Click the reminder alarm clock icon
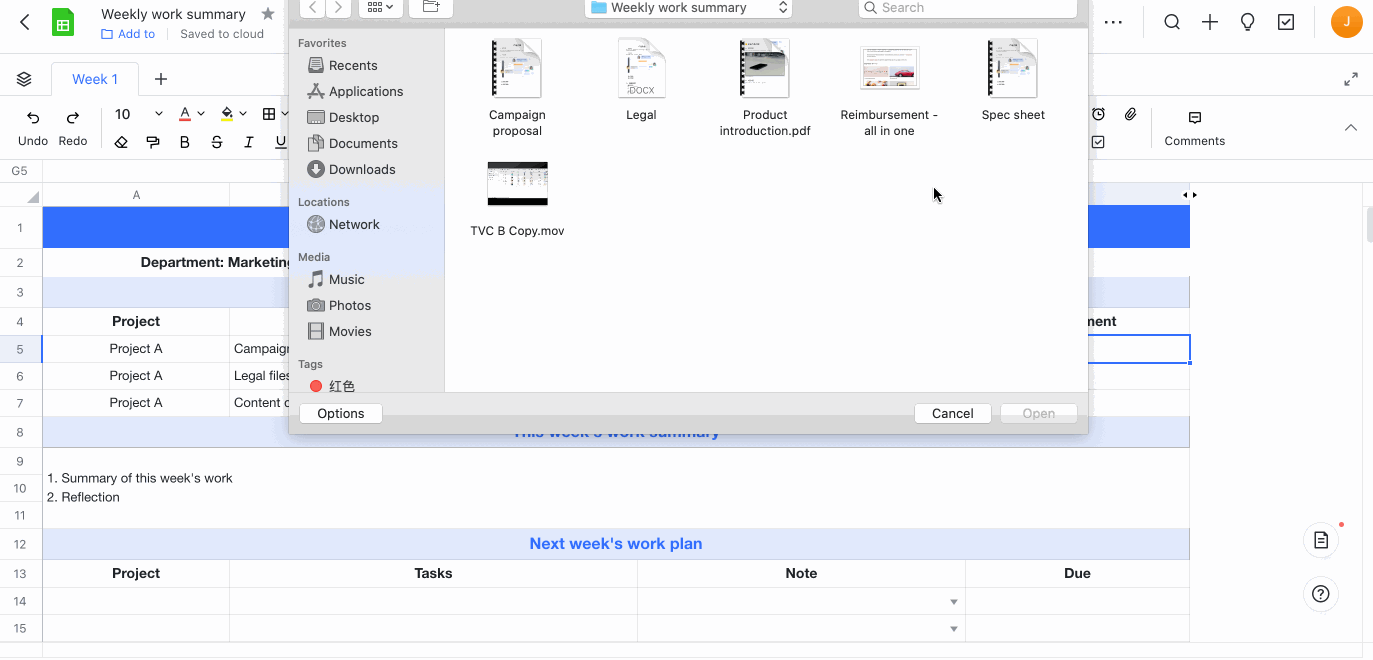This screenshot has height=660, width=1373. point(1098,115)
